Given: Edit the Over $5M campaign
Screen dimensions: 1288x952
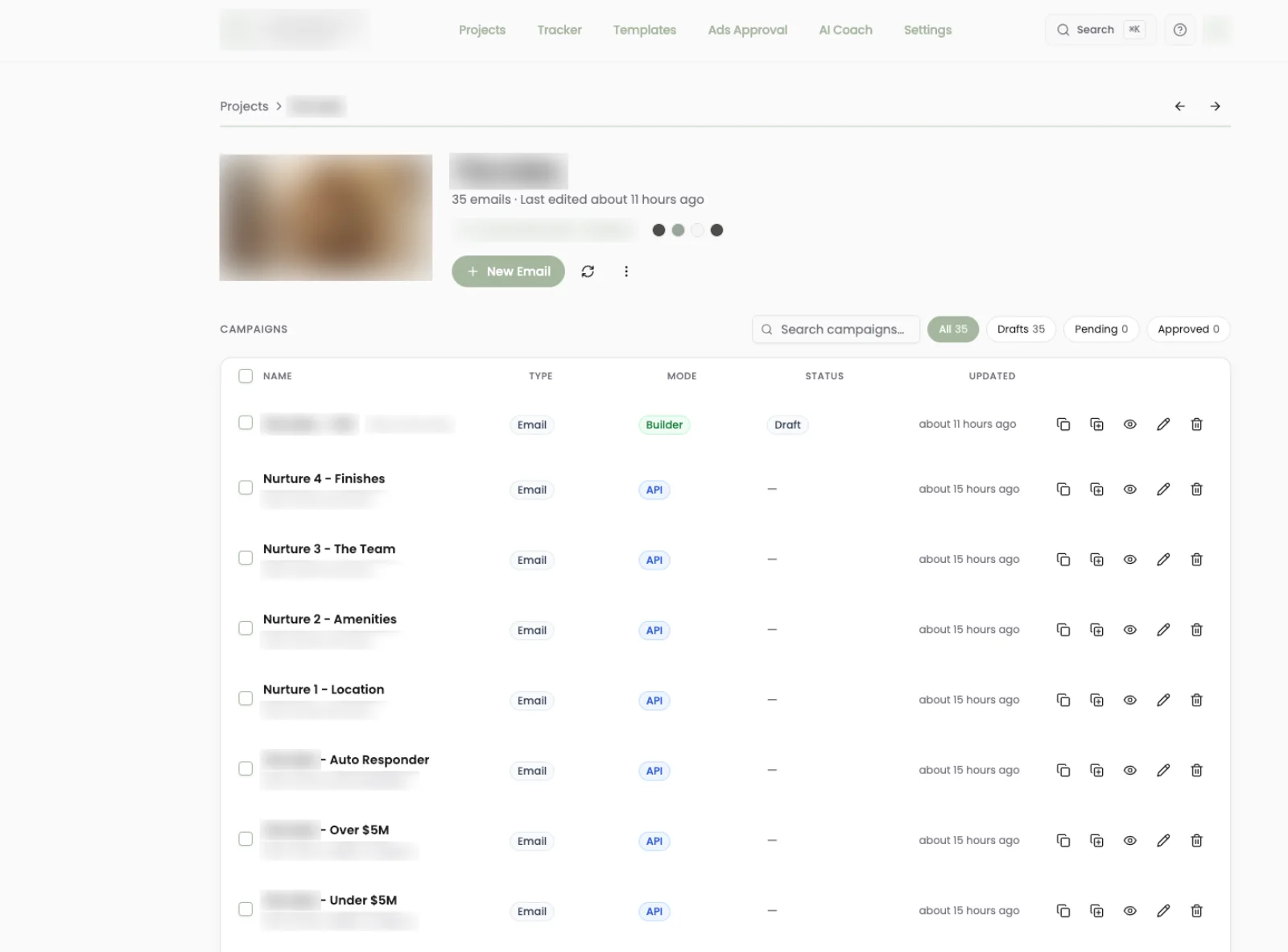Looking at the screenshot, I should (1163, 841).
